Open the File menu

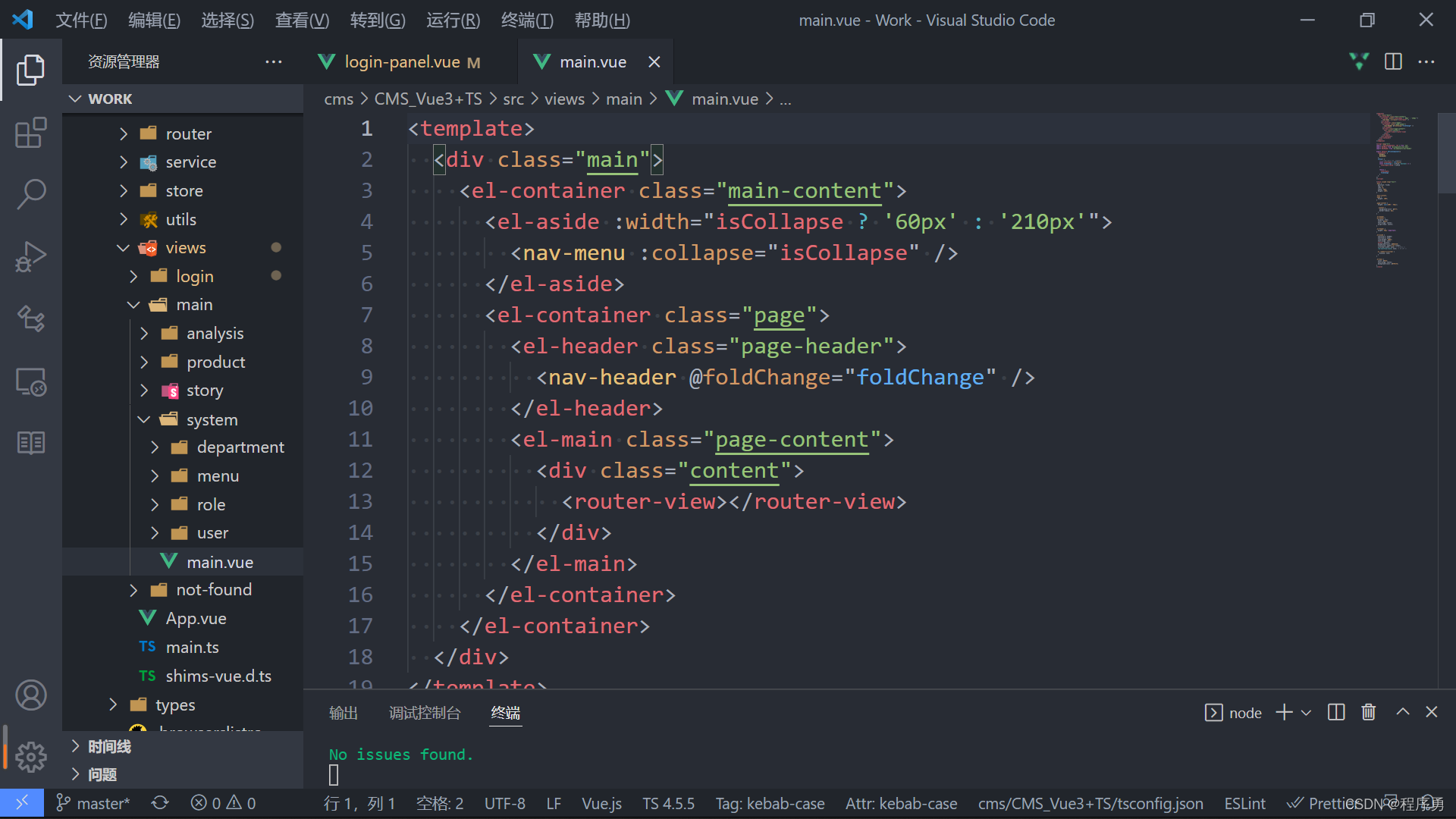pos(81,20)
